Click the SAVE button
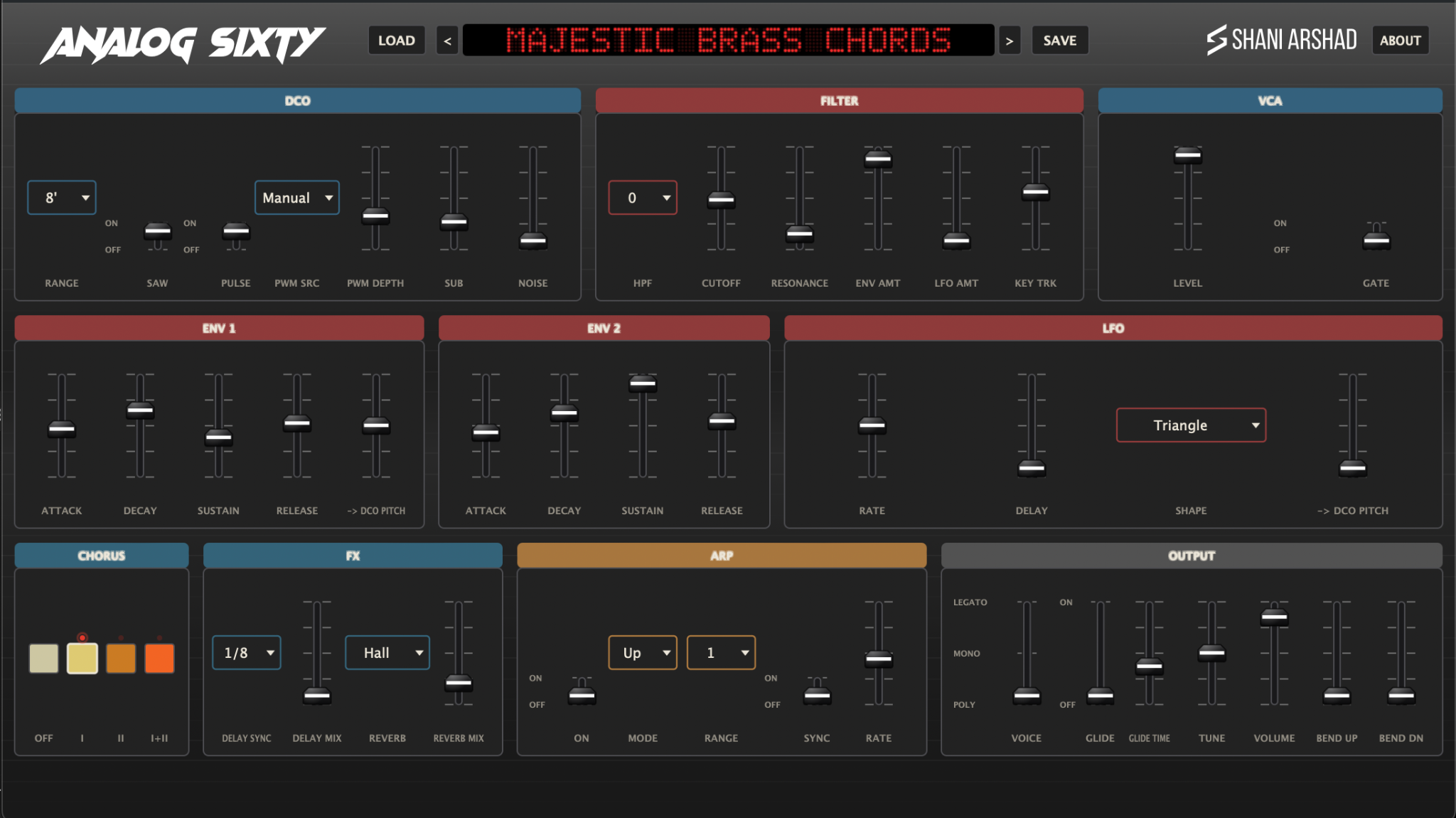1456x818 pixels. tap(1060, 41)
